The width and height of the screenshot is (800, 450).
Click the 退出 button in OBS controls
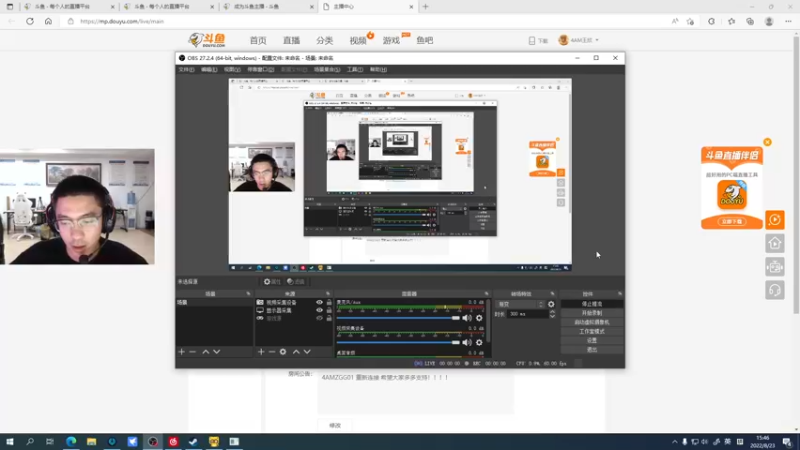(592, 349)
